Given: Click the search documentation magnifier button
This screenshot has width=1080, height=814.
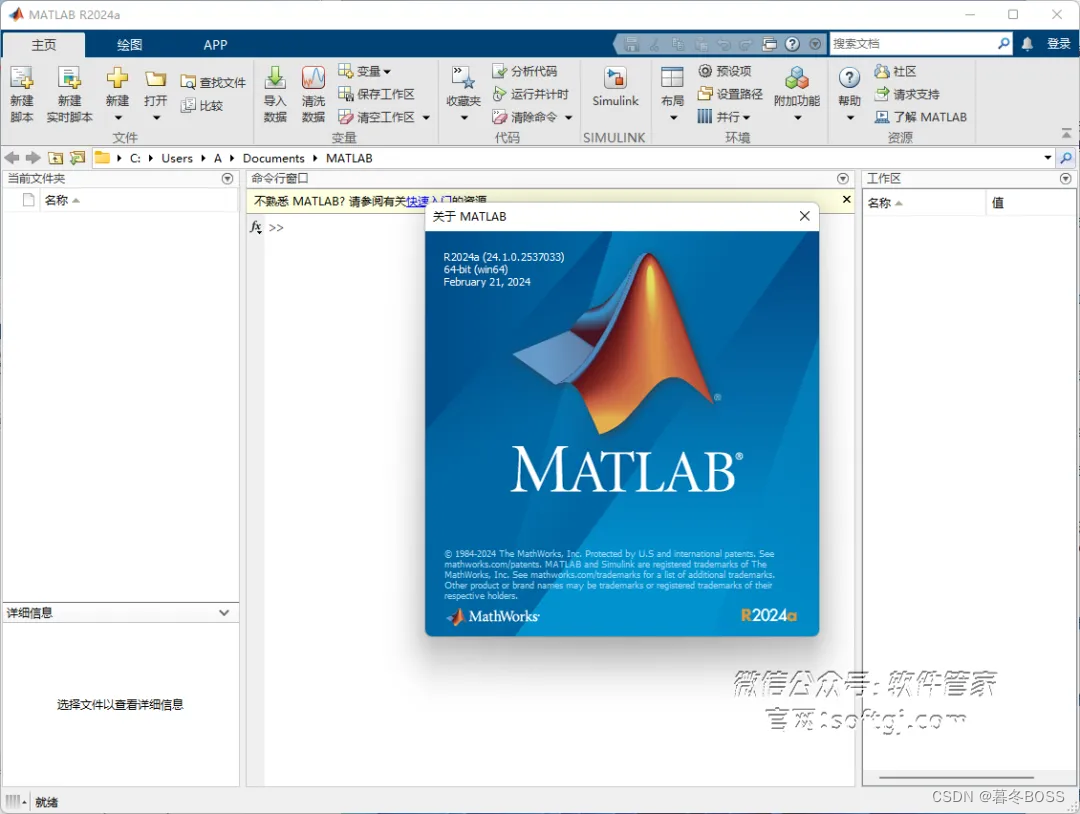Looking at the screenshot, I should (1004, 44).
